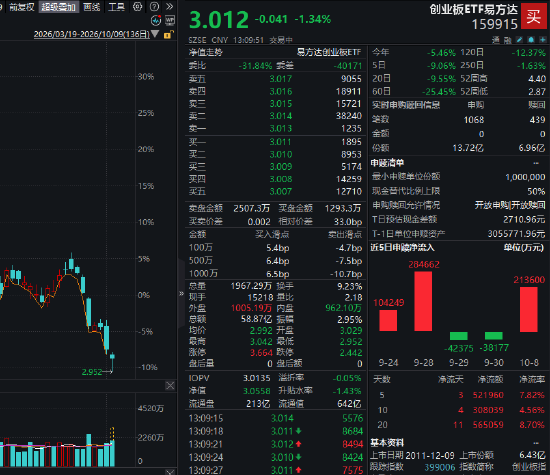The height and width of the screenshot is (475, 550).
Task: Open the date range dropdown triangle
Action: (x=155, y=34)
